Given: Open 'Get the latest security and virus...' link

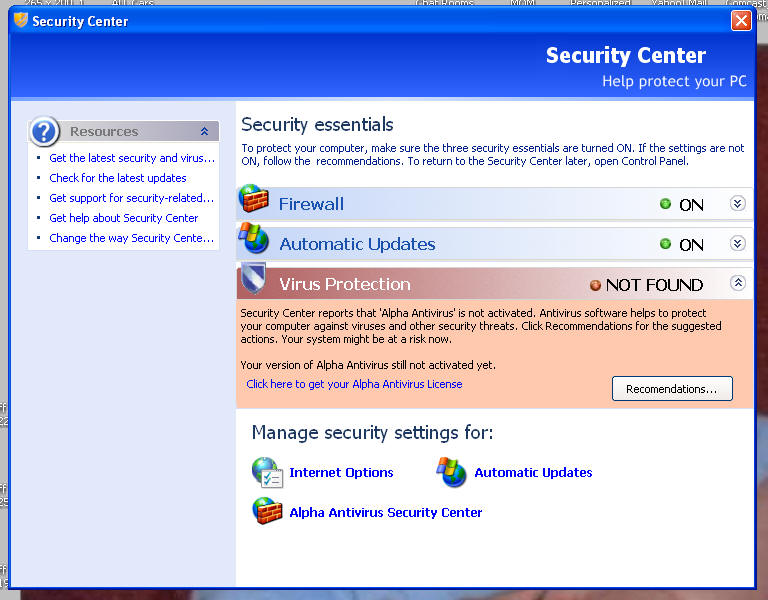Looking at the screenshot, I should coord(132,158).
